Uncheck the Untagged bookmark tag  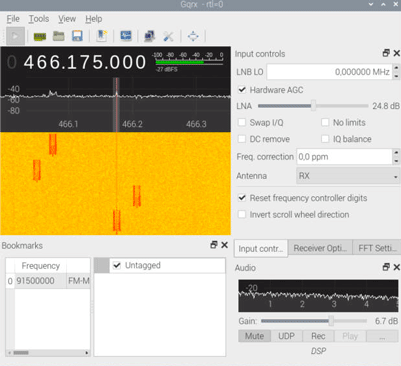pyautogui.click(x=117, y=265)
